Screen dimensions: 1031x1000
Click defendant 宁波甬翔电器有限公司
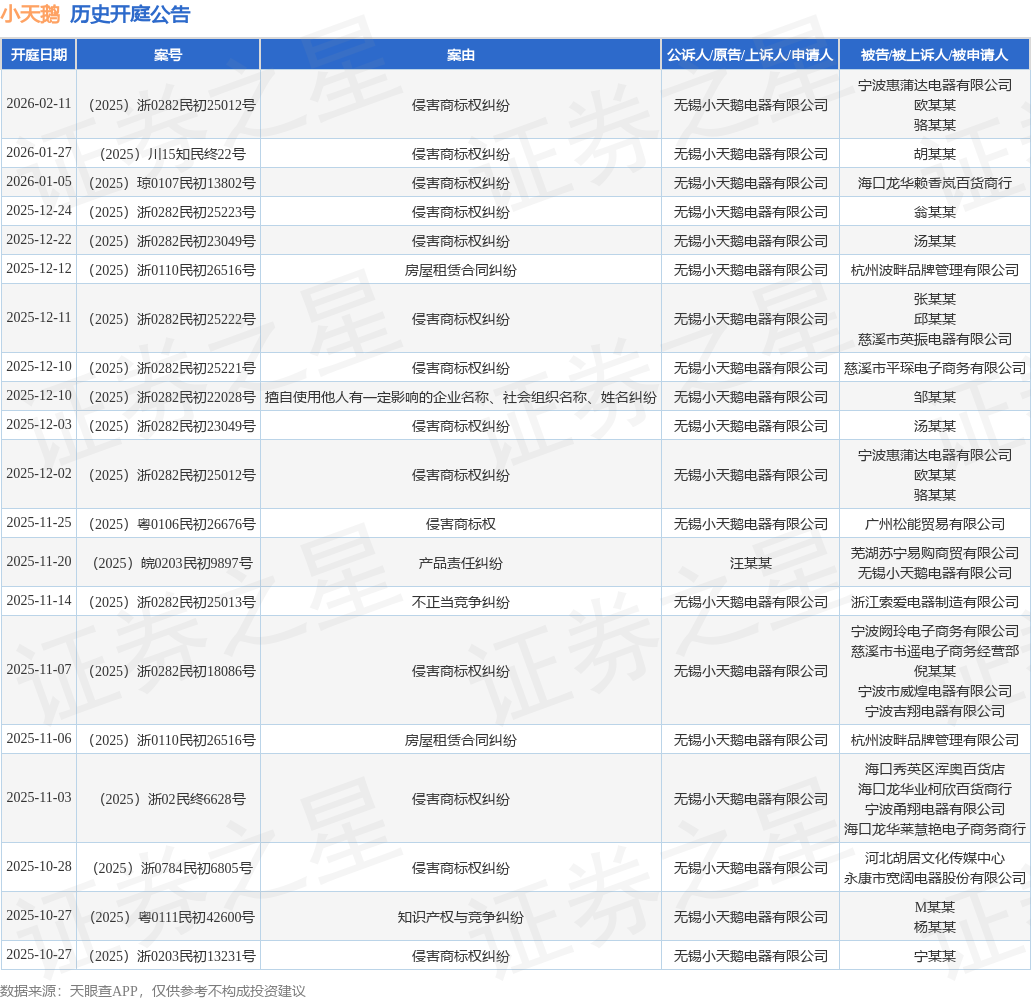pos(934,809)
